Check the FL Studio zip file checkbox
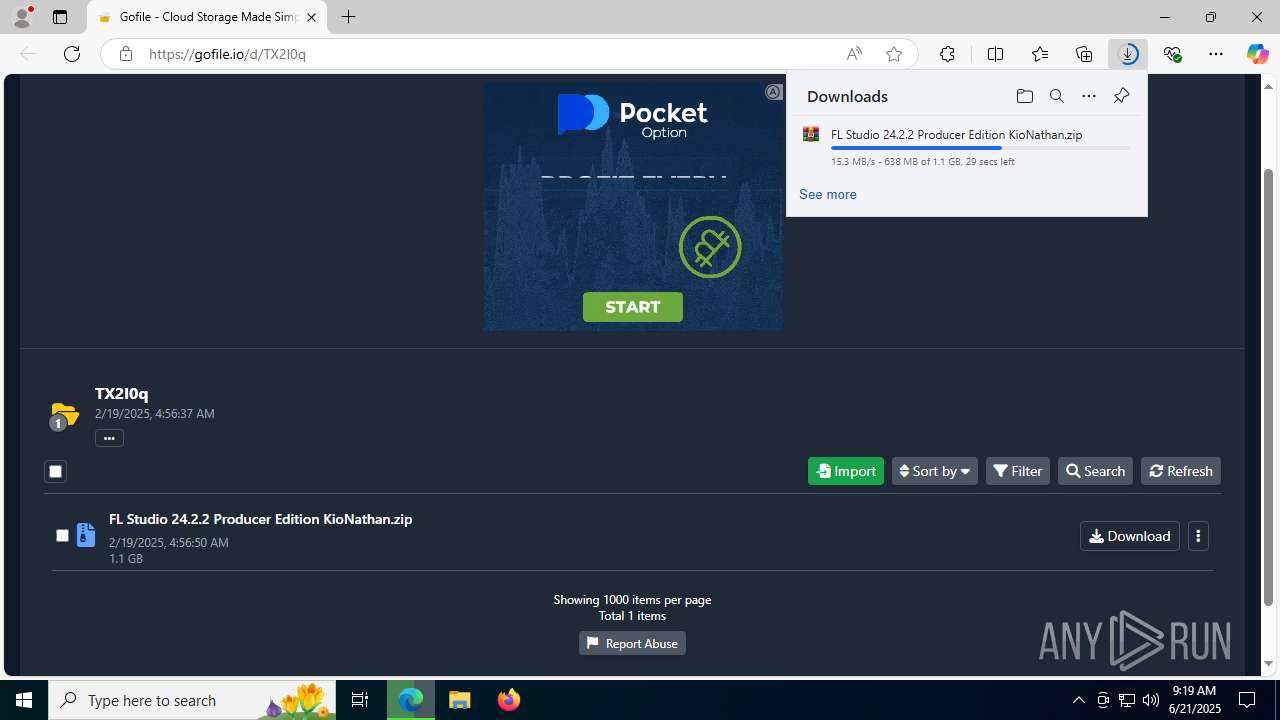This screenshot has width=1280, height=720. pyautogui.click(x=62, y=536)
